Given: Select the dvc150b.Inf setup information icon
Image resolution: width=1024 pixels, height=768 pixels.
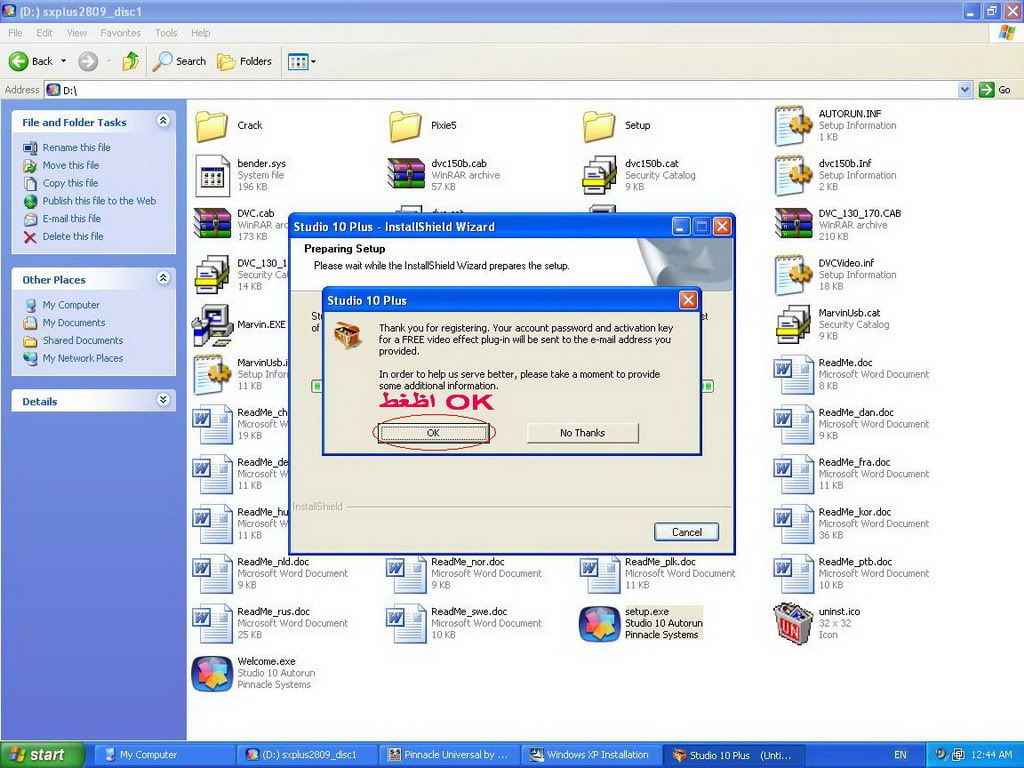Looking at the screenshot, I should click(793, 175).
